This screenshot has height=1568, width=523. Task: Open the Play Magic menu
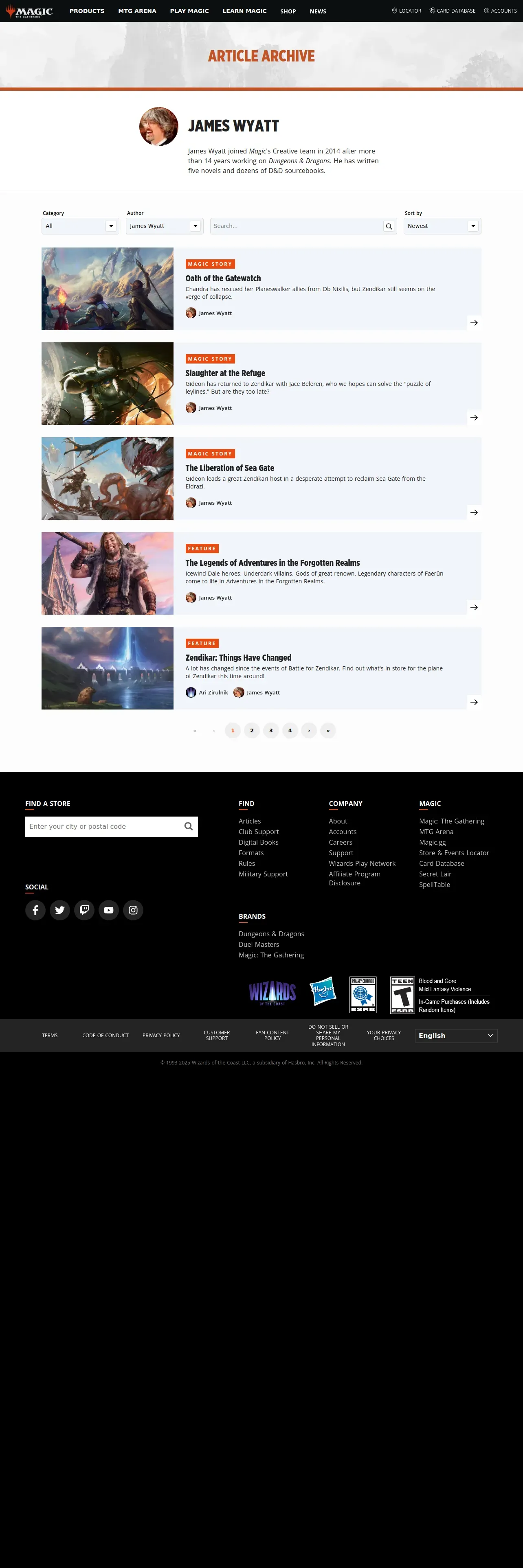click(189, 11)
